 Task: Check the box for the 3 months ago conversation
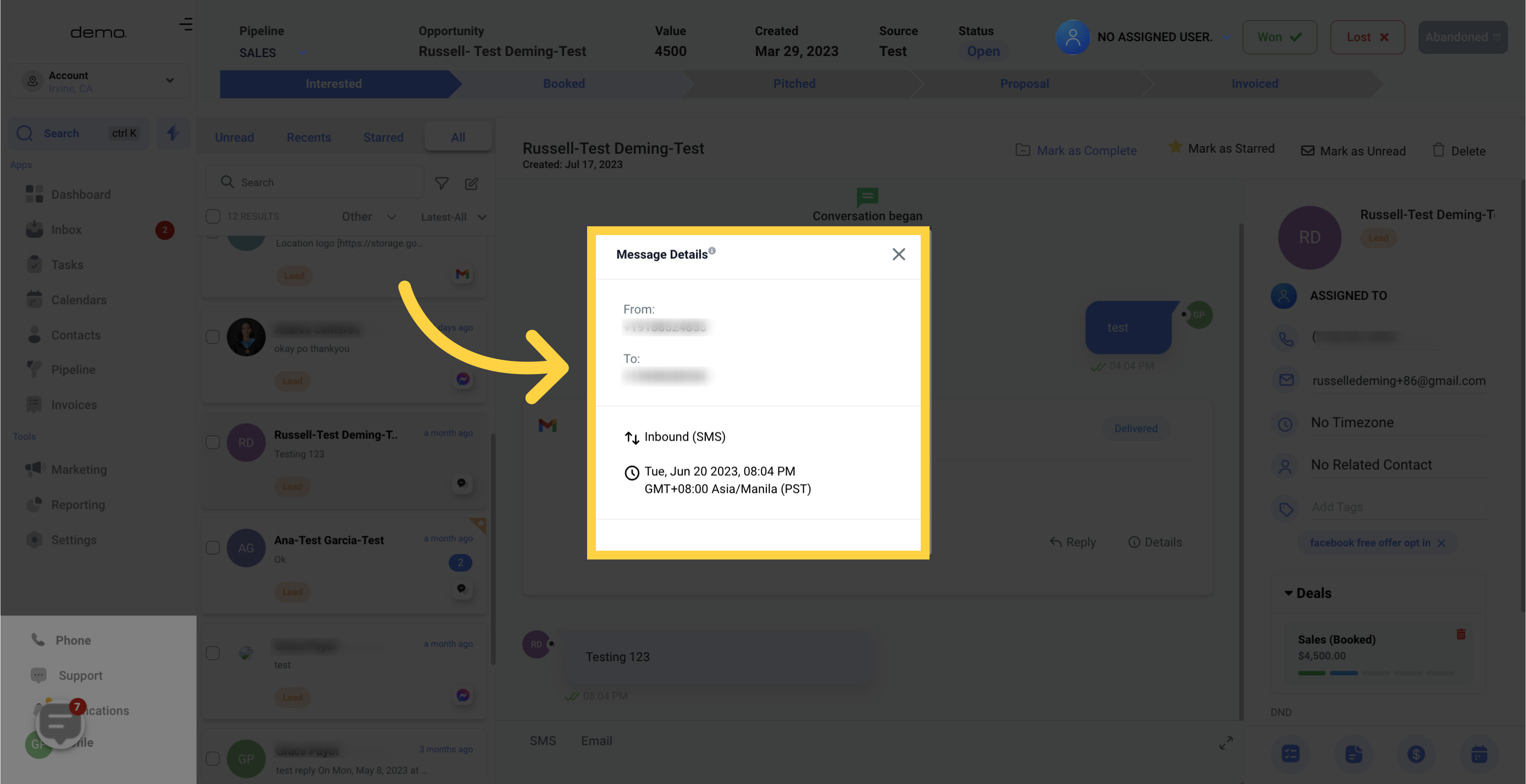coord(213,759)
